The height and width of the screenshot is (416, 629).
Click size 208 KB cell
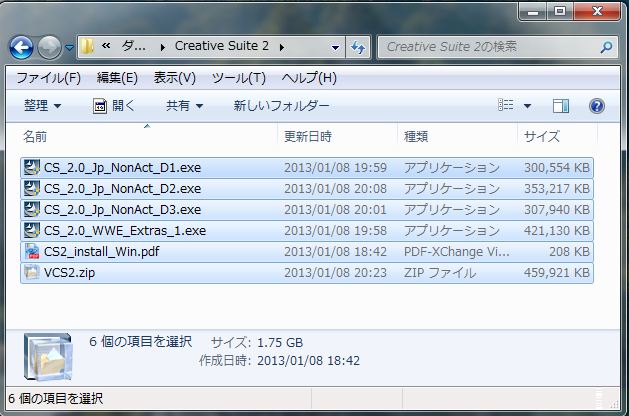click(569, 252)
